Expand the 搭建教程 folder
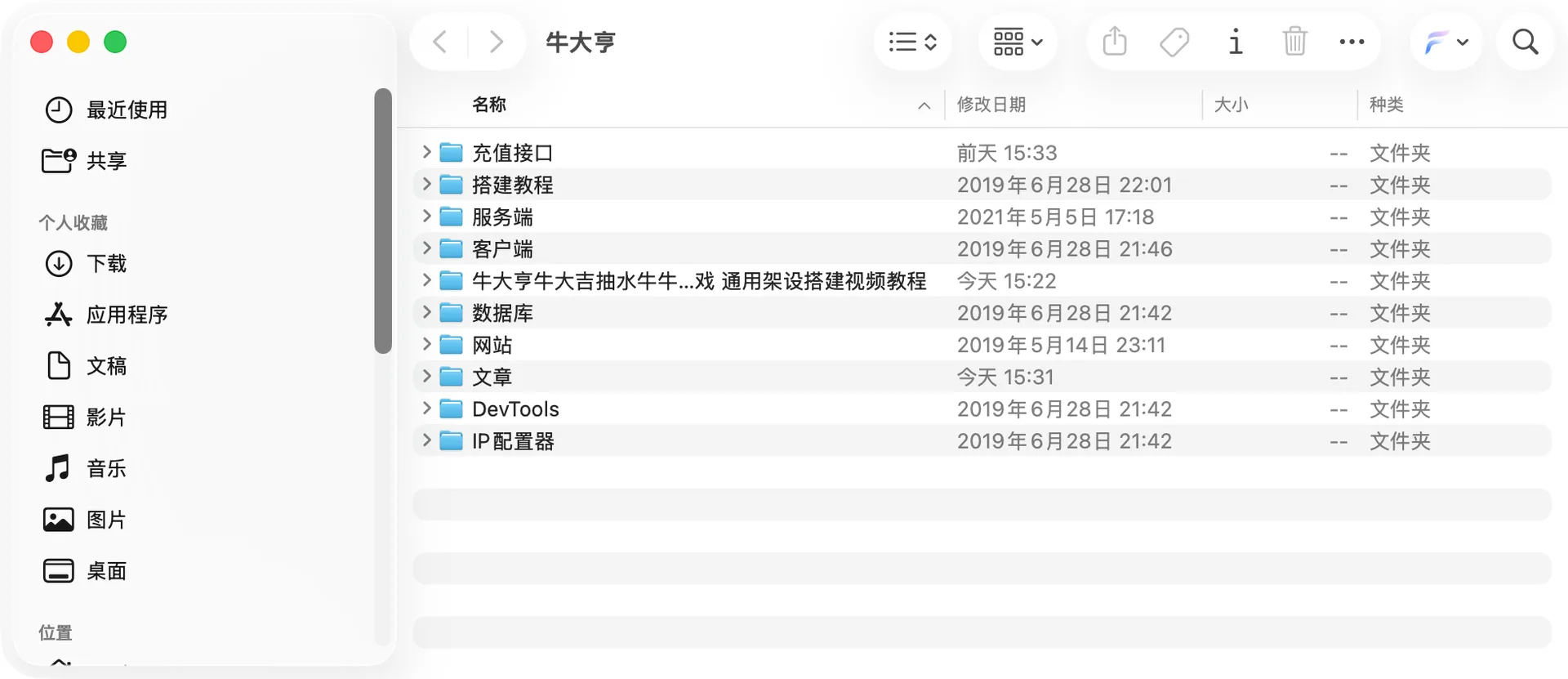1568x679 pixels. (x=426, y=184)
